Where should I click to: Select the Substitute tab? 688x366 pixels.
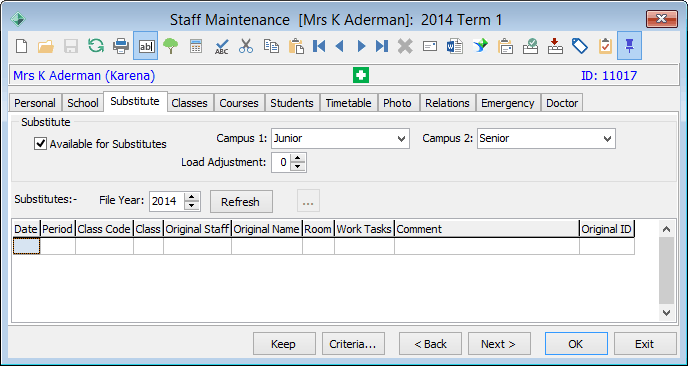pyautogui.click(x=135, y=101)
